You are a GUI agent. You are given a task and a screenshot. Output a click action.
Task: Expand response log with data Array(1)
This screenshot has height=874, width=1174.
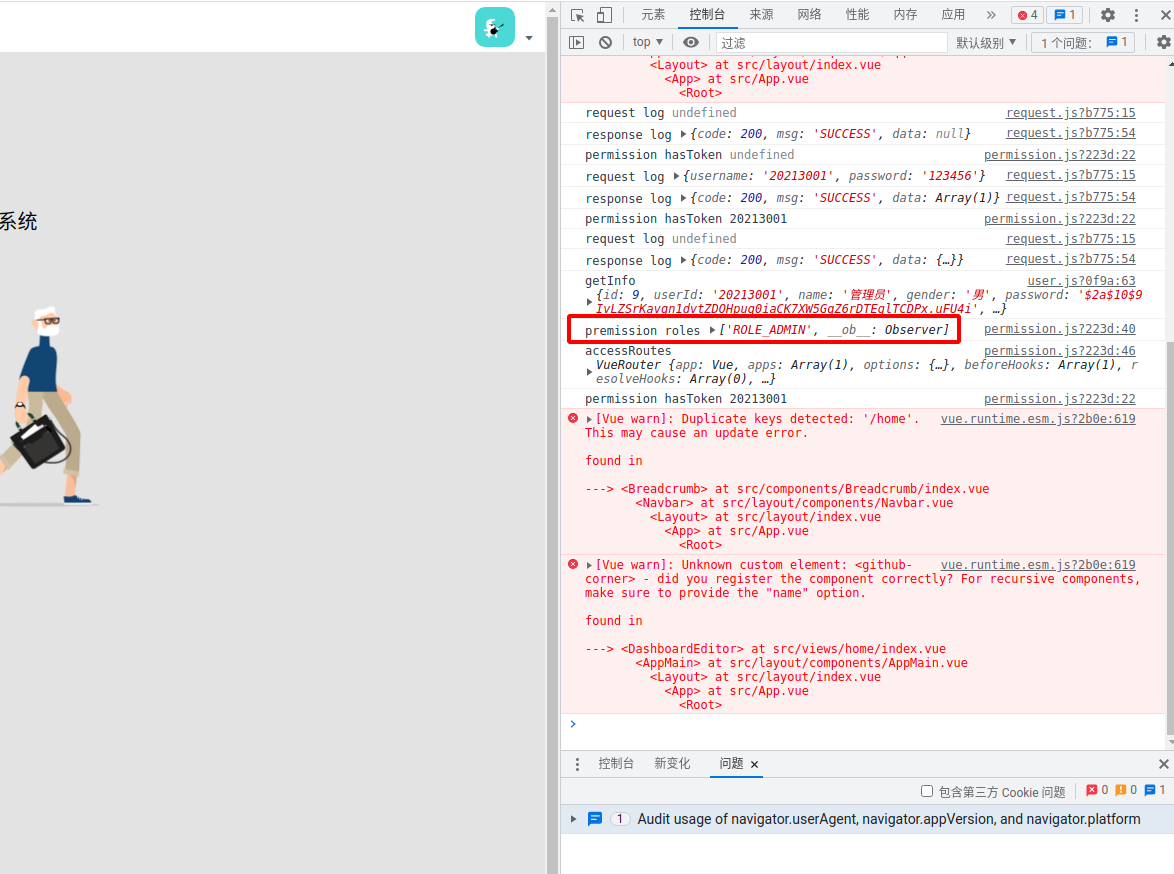pyautogui.click(x=683, y=198)
